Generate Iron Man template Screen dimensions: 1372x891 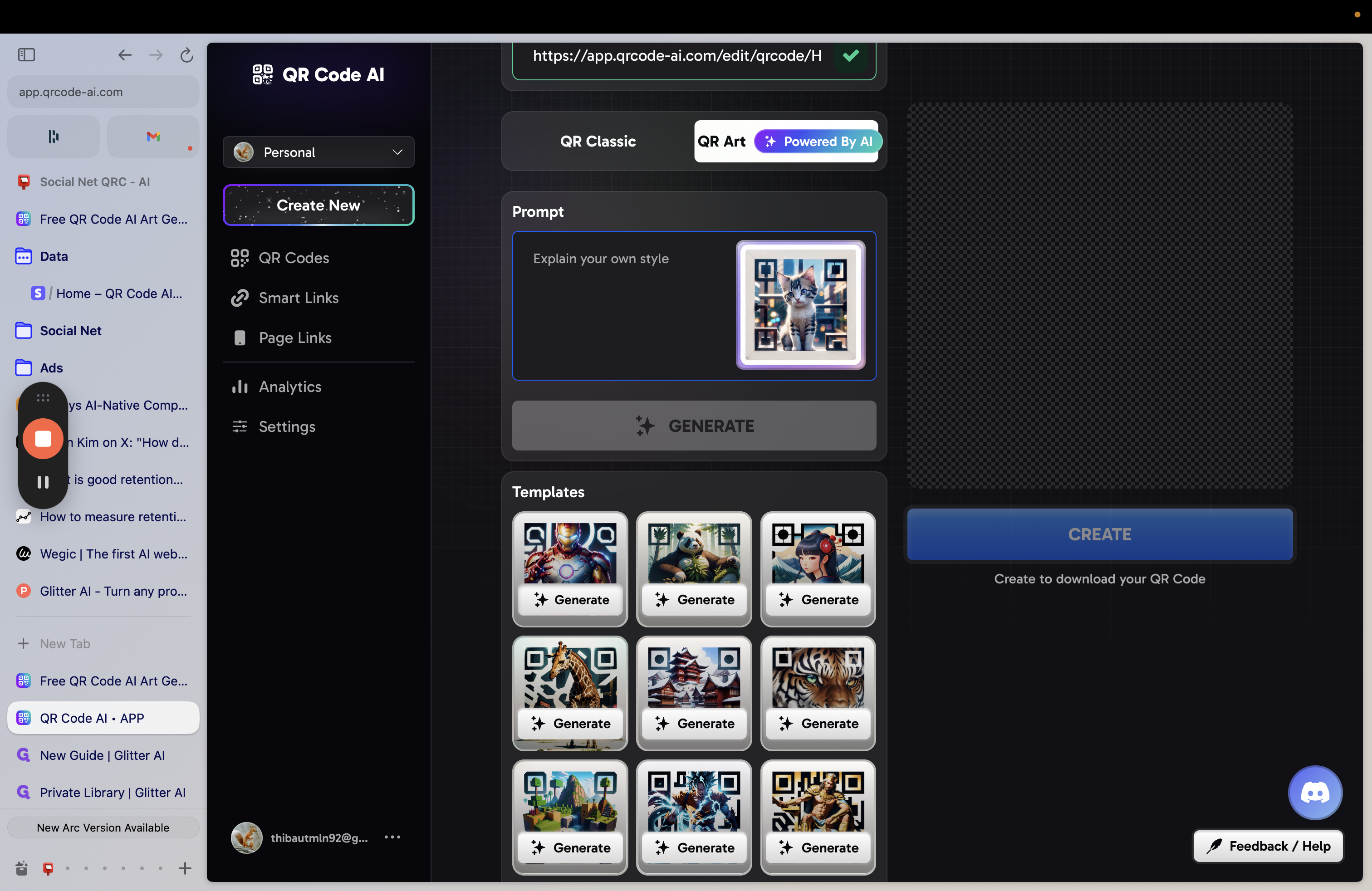[570, 599]
